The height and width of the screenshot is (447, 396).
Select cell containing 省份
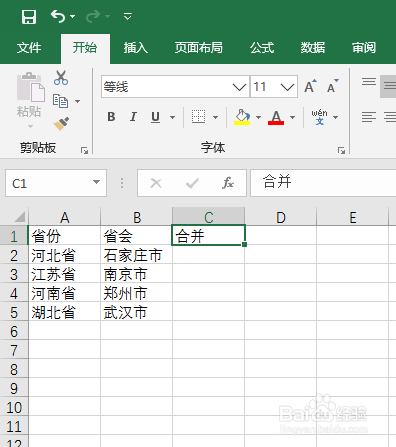point(65,236)
